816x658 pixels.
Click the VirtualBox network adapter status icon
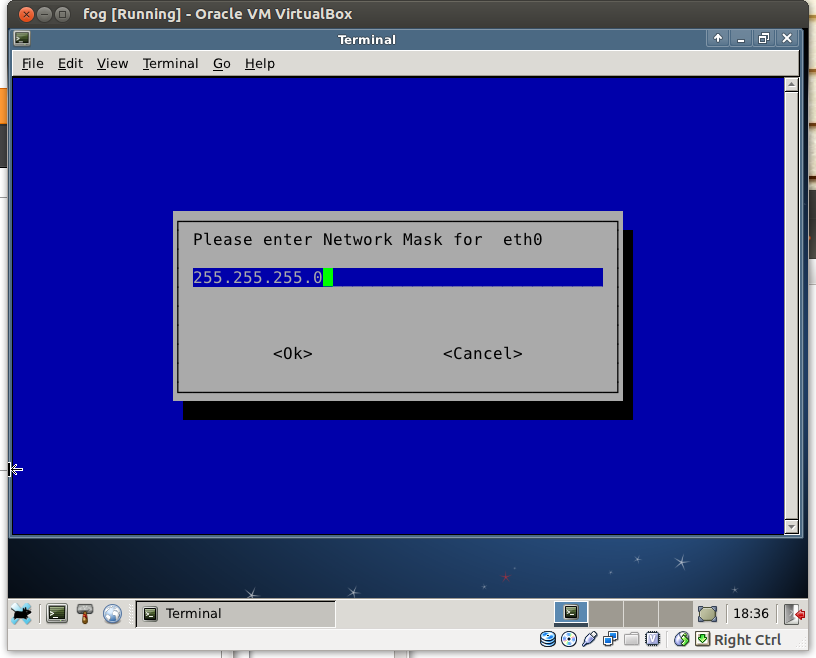point(611,639)
